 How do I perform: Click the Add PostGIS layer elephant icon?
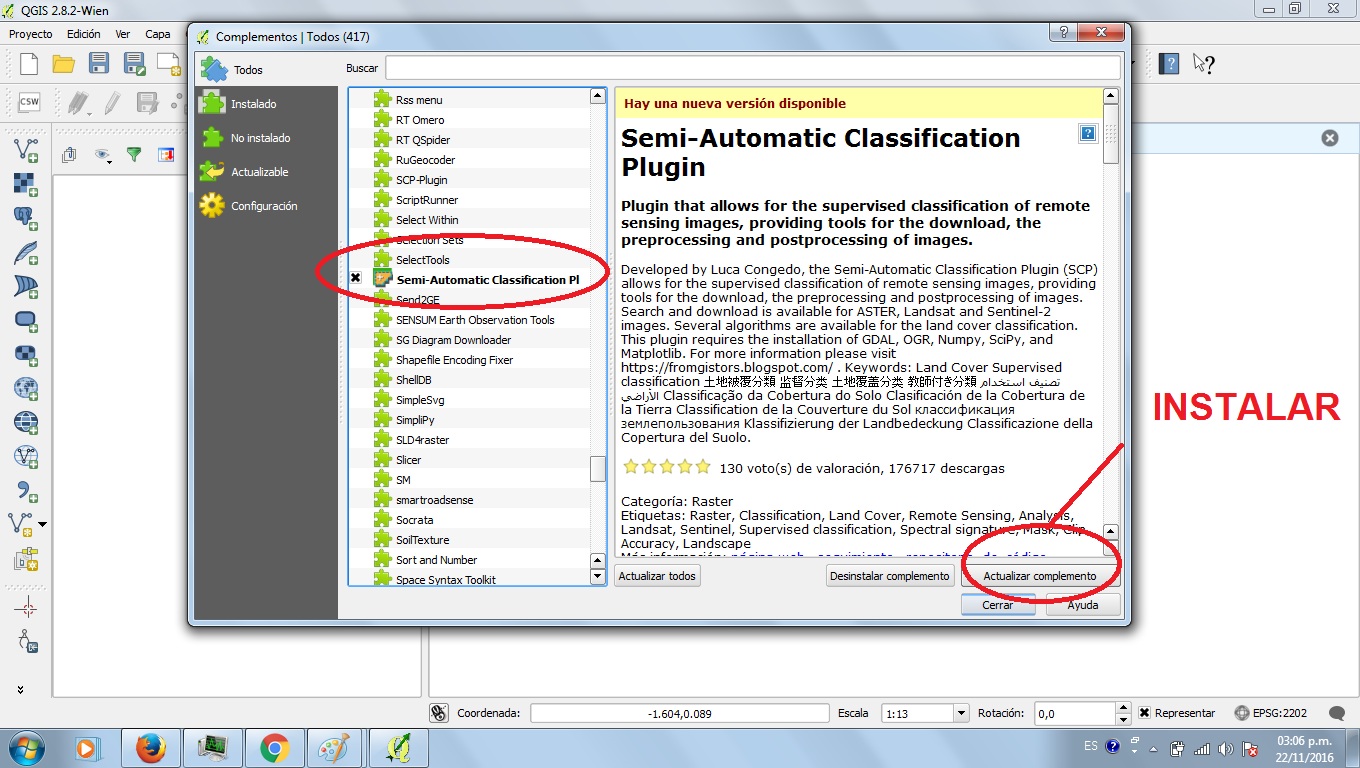(x=26, y=218)
